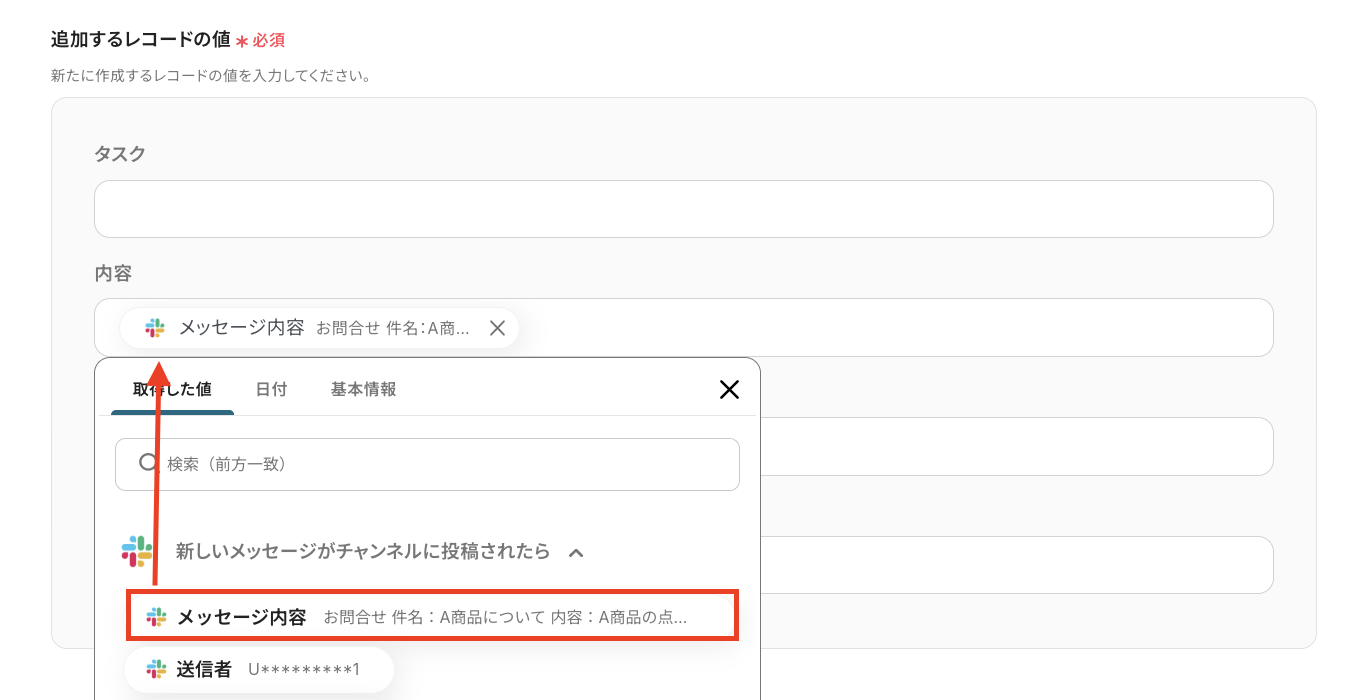Click the Slack icon on the メッセージ内容 chip
Viewport: 1362px width, 700px height.
point(155,327)
